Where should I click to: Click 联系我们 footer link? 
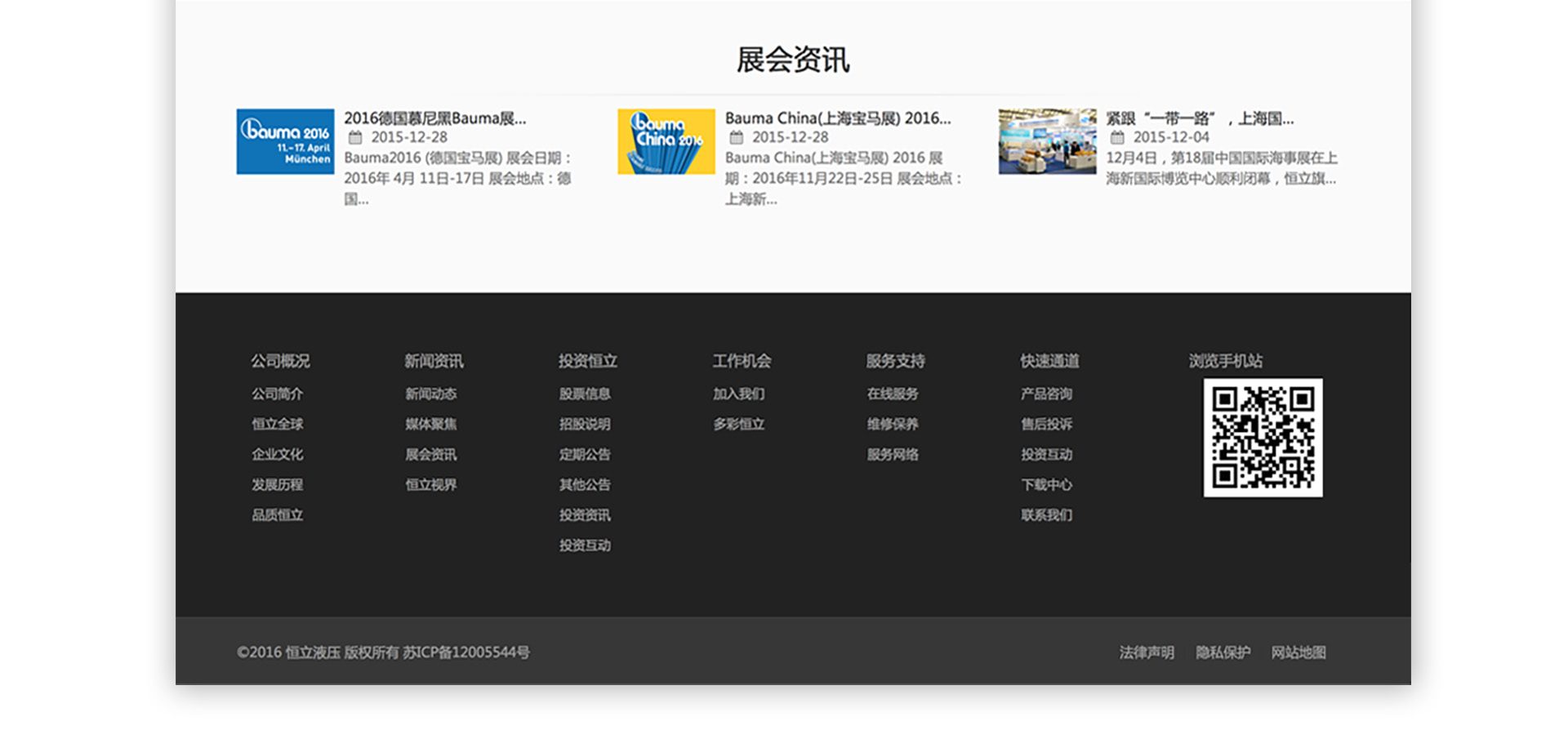click(1046, 514)
